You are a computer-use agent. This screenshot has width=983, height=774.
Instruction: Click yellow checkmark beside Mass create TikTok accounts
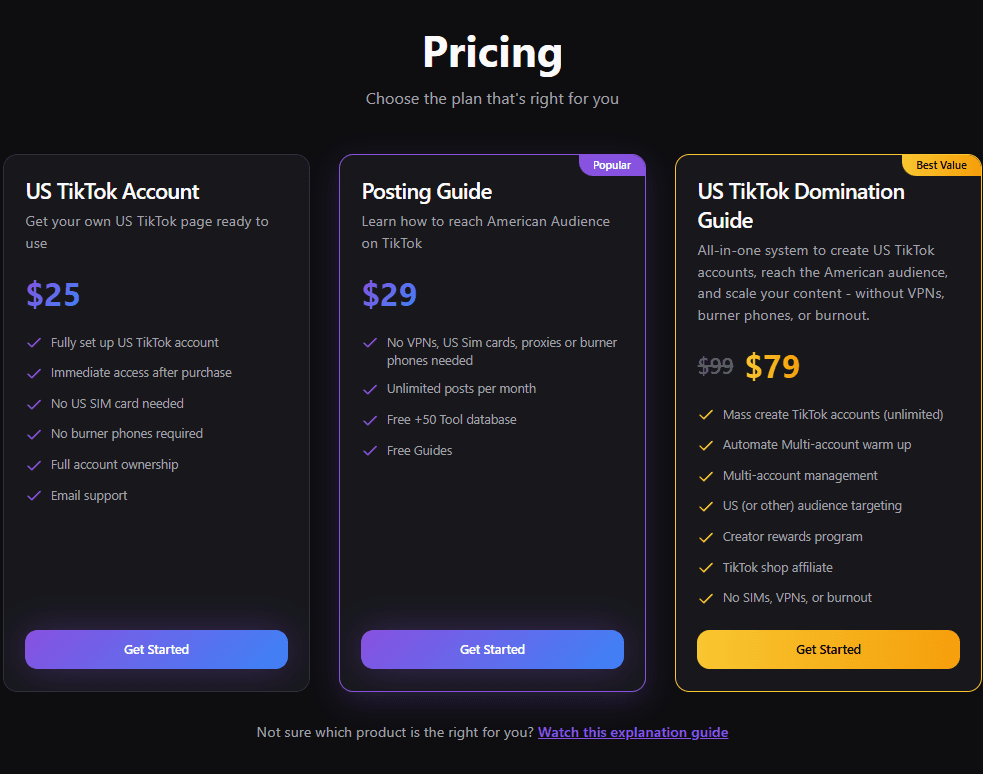tap(706, 415)
